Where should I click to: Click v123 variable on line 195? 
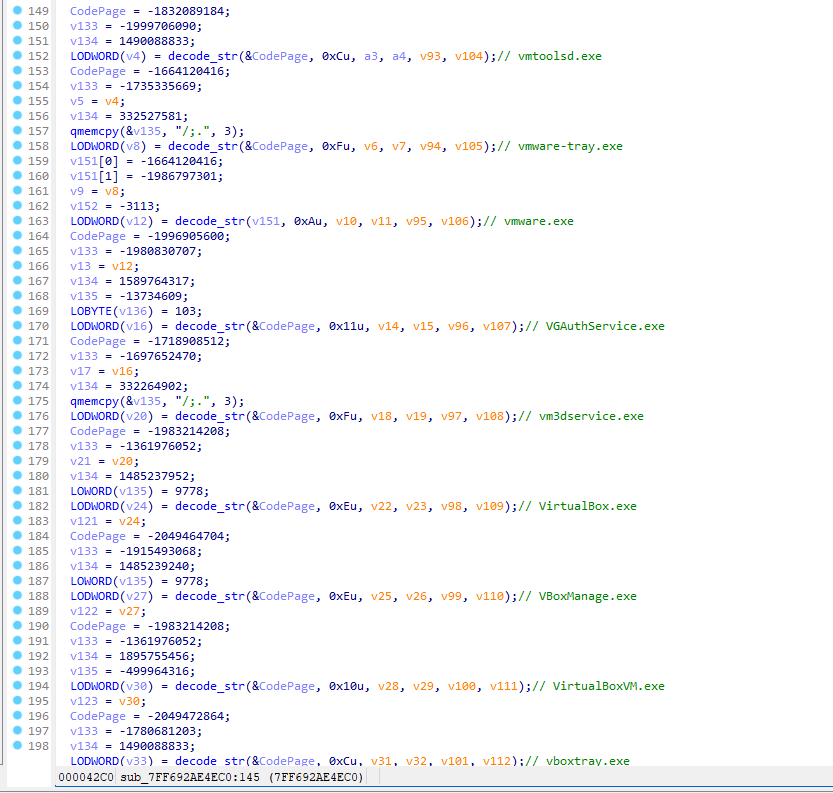(84, 701)
